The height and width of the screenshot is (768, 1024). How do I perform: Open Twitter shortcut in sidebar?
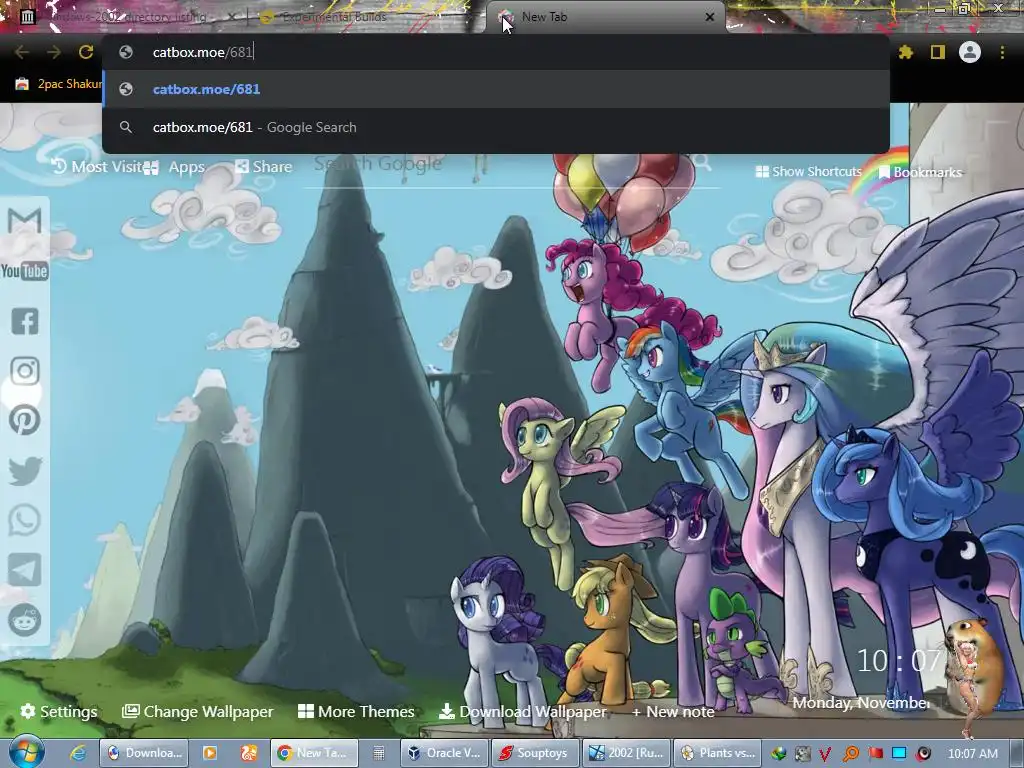pos(25,471)
